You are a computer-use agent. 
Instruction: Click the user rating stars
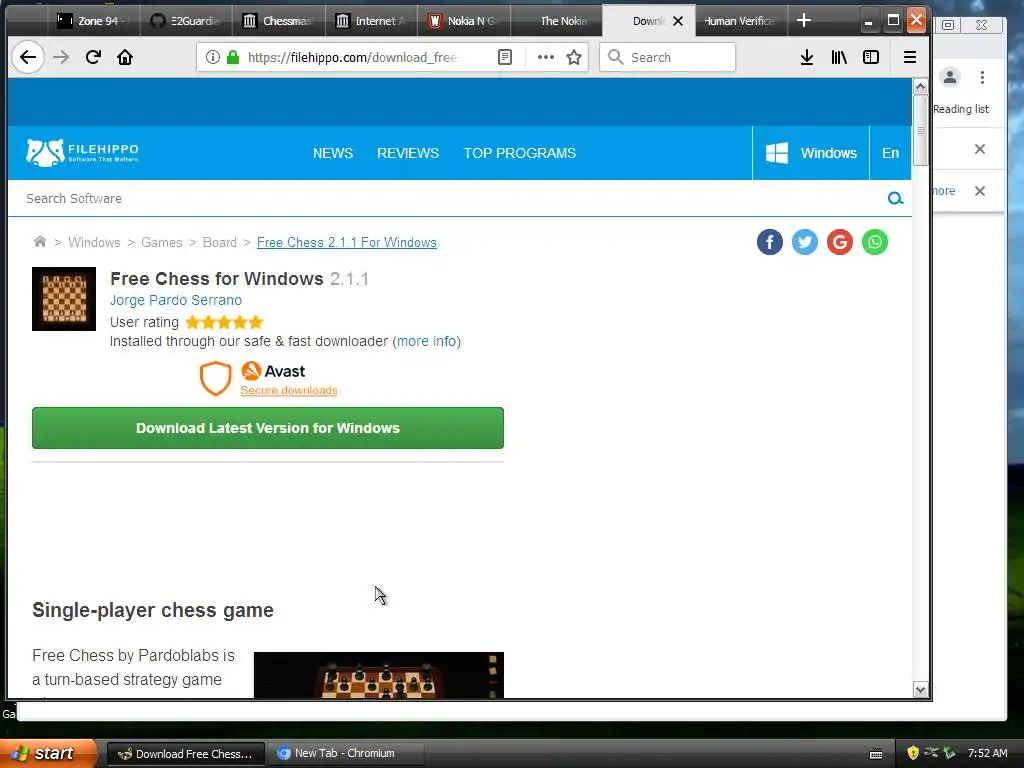224,322
